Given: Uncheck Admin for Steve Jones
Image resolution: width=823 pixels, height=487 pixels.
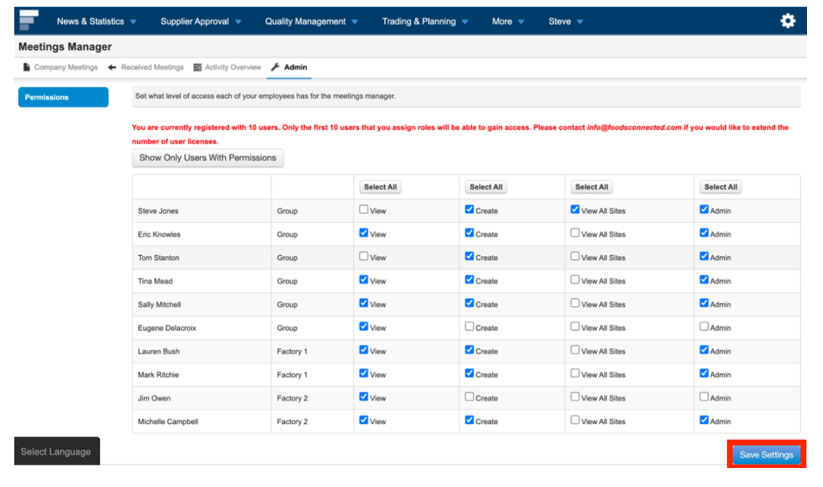Looking at the screenshot, I should (704, 209).
